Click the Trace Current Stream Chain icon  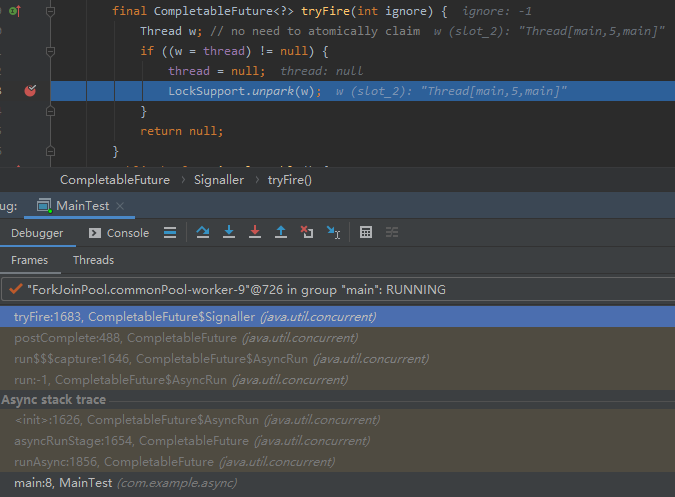click(x=392, y=232)
